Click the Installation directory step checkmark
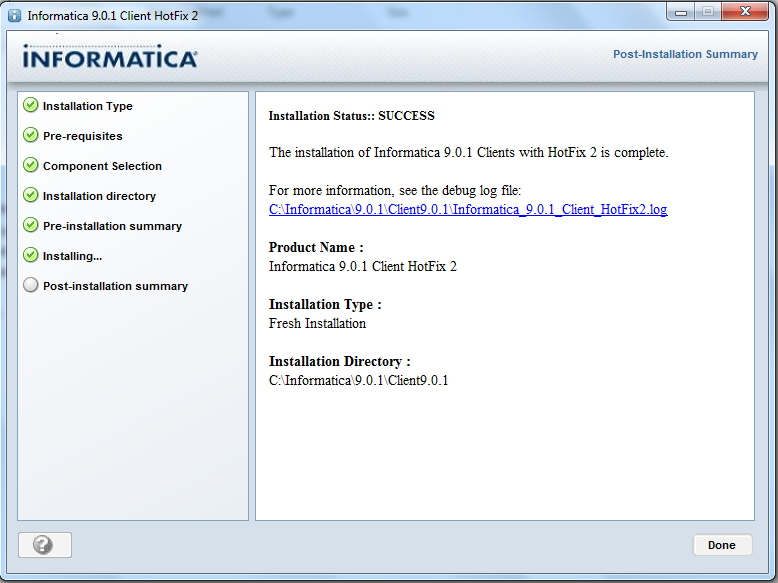Screen dimensions: 778x583 tap(31, 195)
